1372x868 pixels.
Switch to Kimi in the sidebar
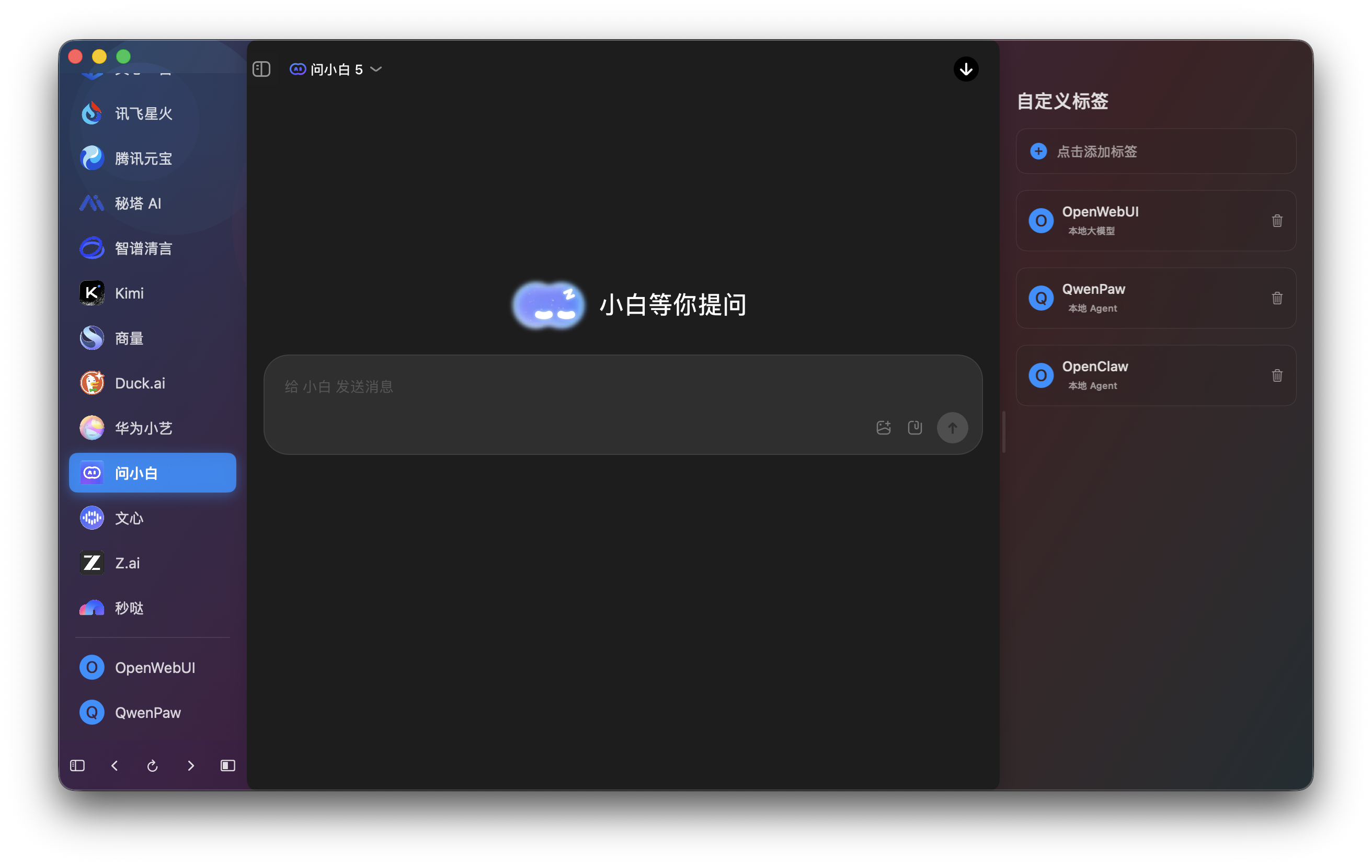click(152, 293)
